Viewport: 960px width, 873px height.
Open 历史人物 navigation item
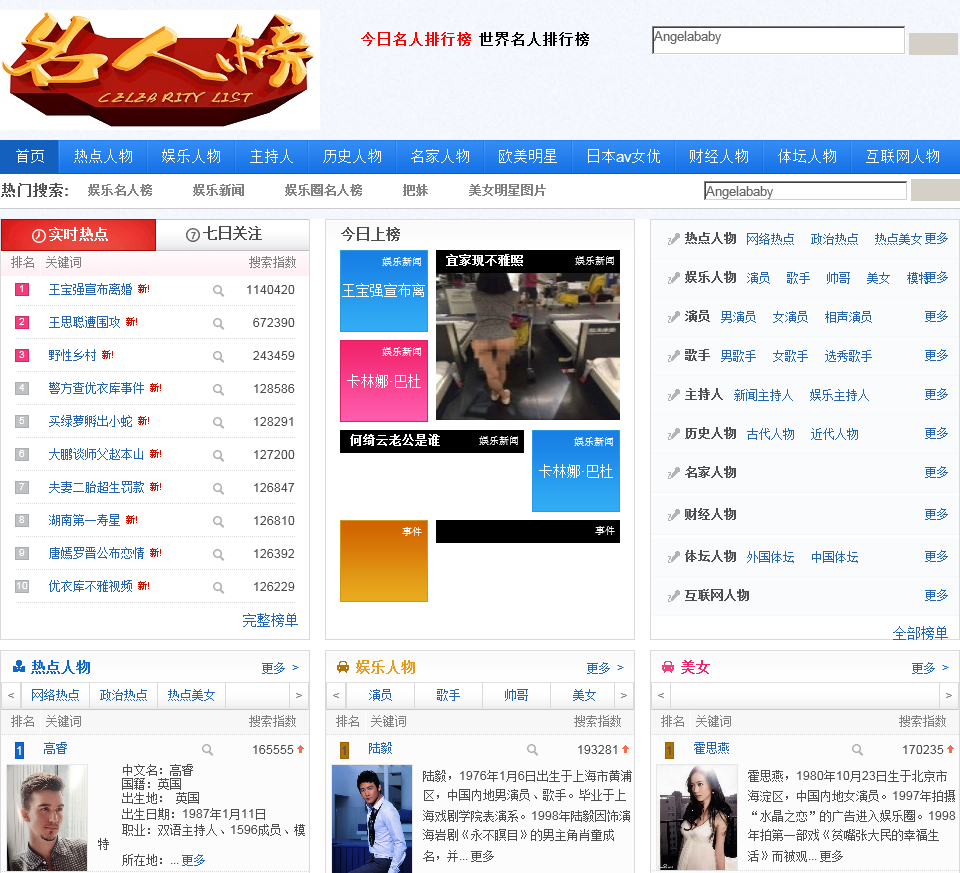pos(352,157)
